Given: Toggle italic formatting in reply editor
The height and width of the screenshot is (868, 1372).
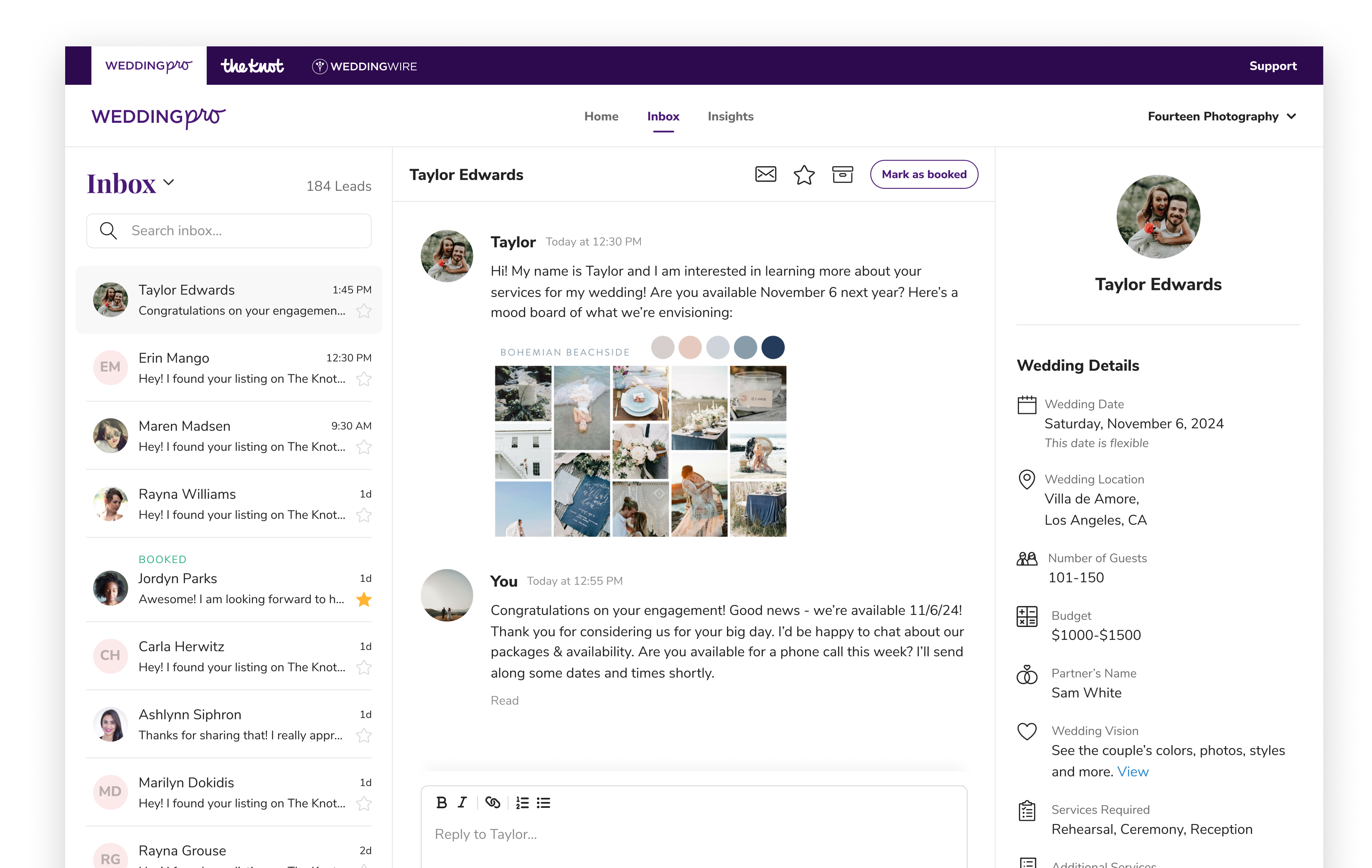Looking at the screenshot, I should tap(462, 802).
